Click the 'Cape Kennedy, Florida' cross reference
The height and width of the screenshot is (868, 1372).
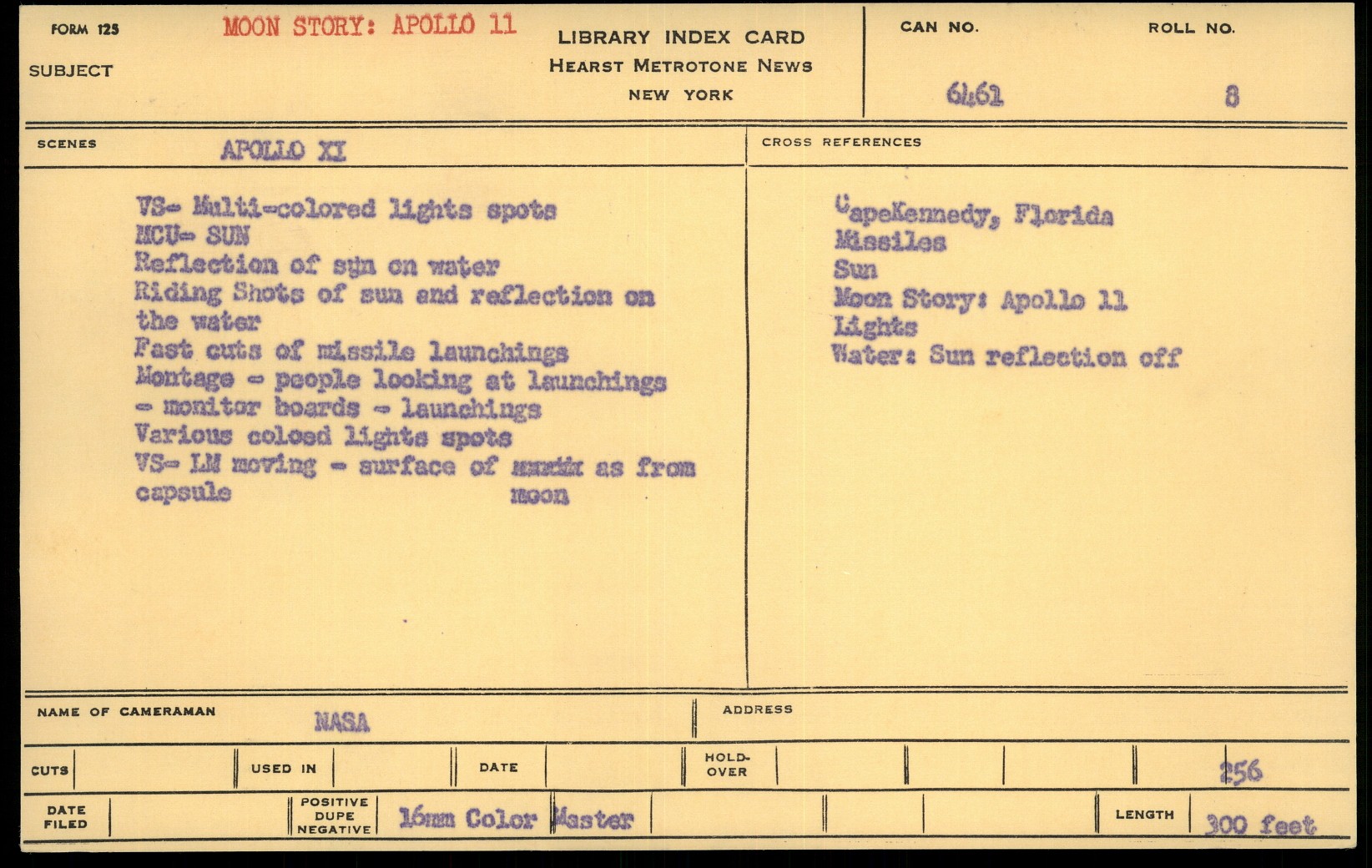click(x=973, y=214)
